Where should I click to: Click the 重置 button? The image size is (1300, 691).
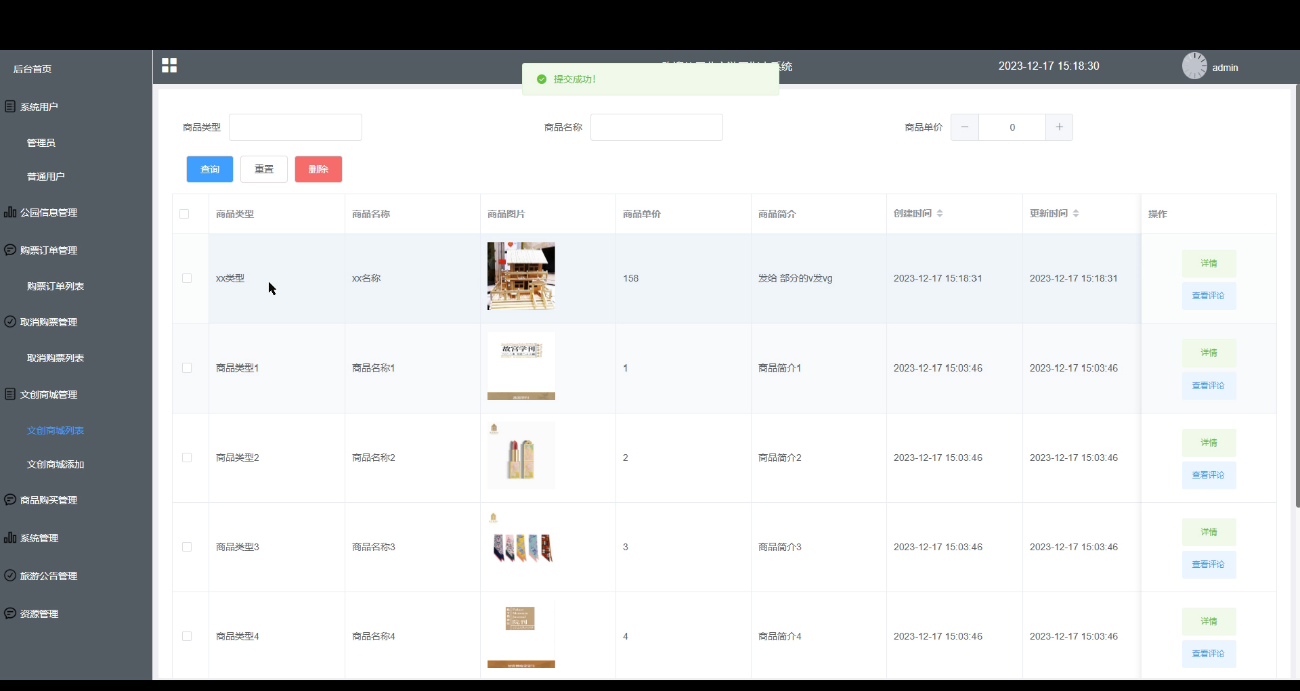point(264,169)
